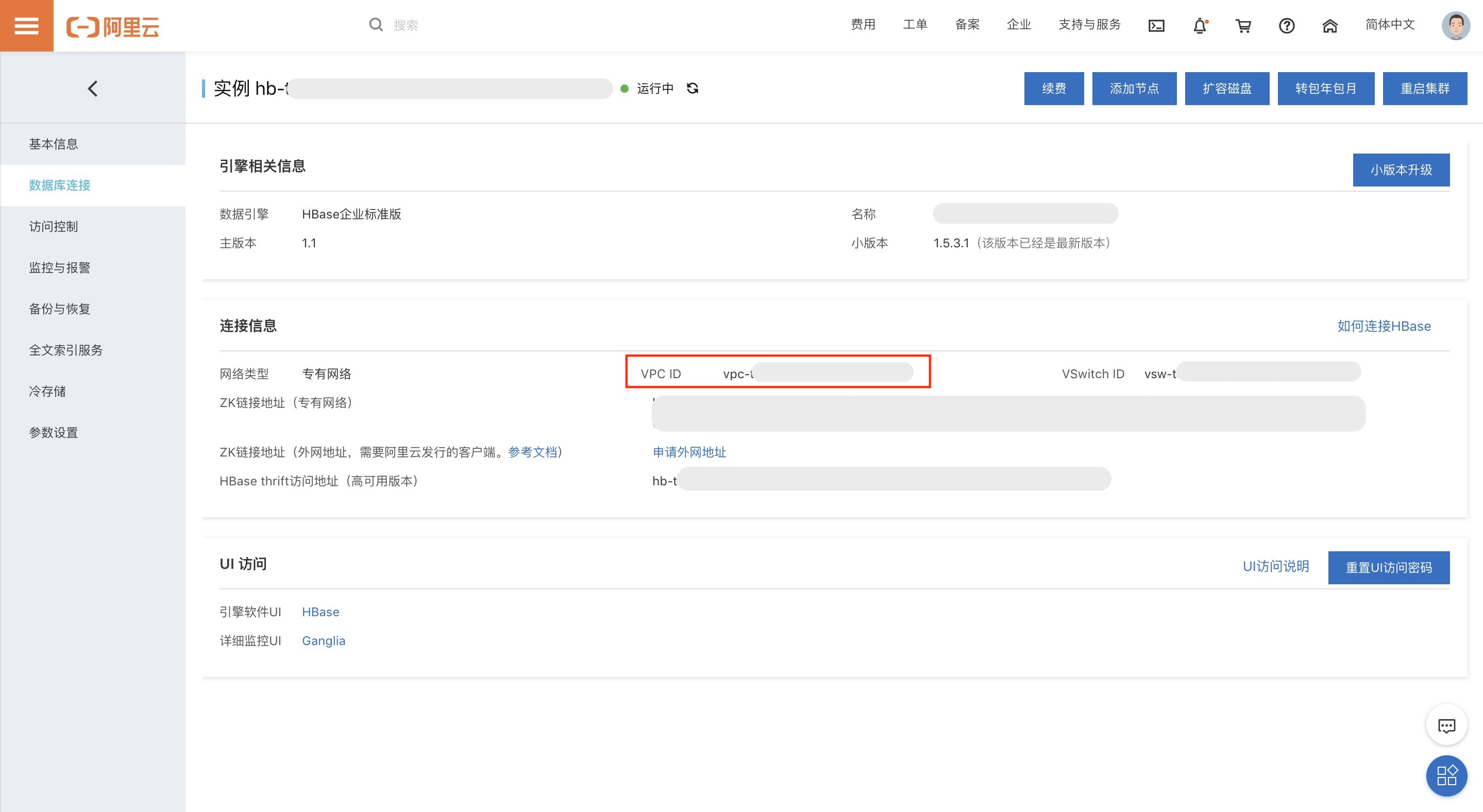Switch language via 简体中文
Screen dimensions: 1483x812
[1390, 25]
